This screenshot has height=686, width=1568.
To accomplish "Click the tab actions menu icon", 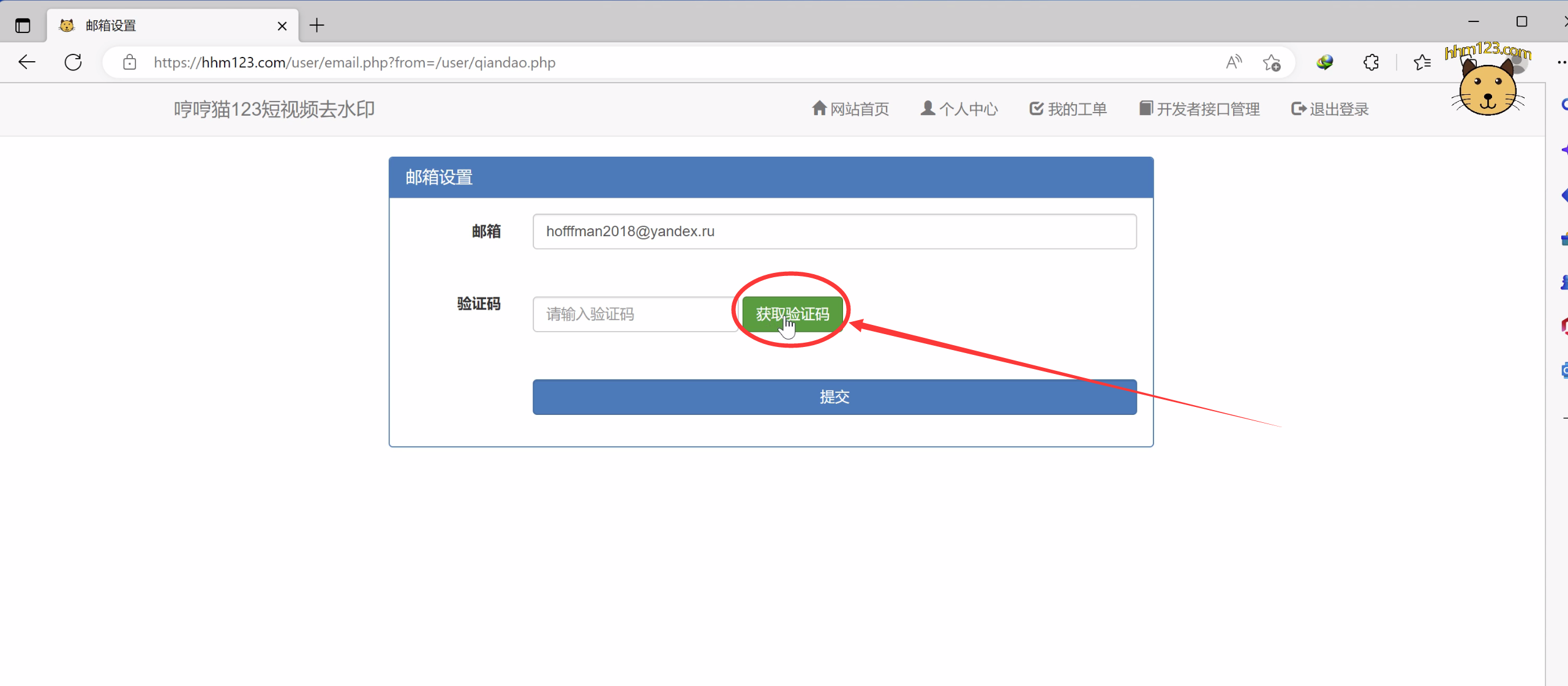I will click(23, 26).
